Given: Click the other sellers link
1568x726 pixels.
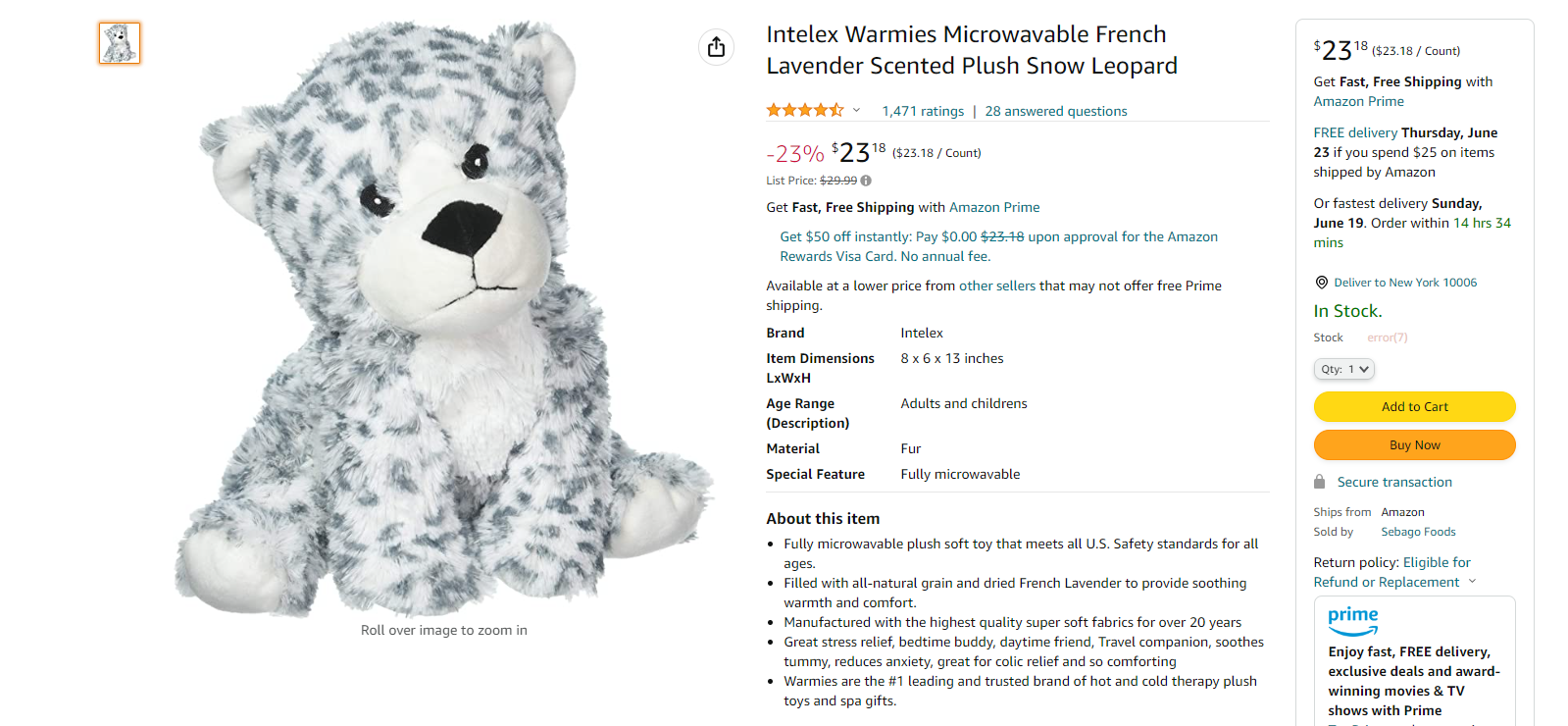Looking at the screenshot, I should [x=996, y=286].
